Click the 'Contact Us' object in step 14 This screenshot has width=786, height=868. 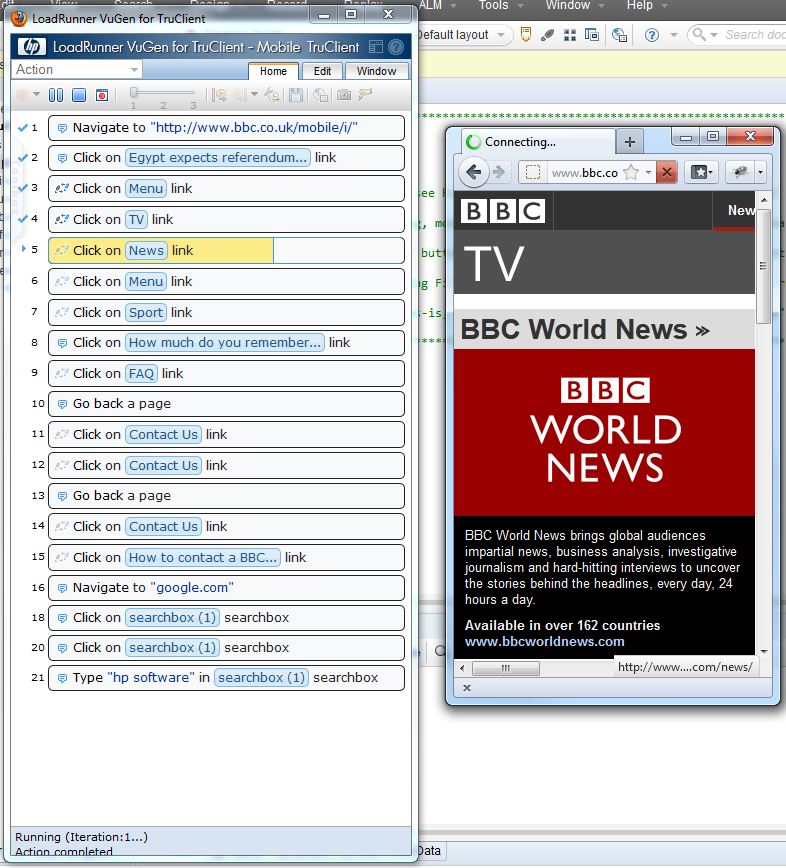click(163, 526)
